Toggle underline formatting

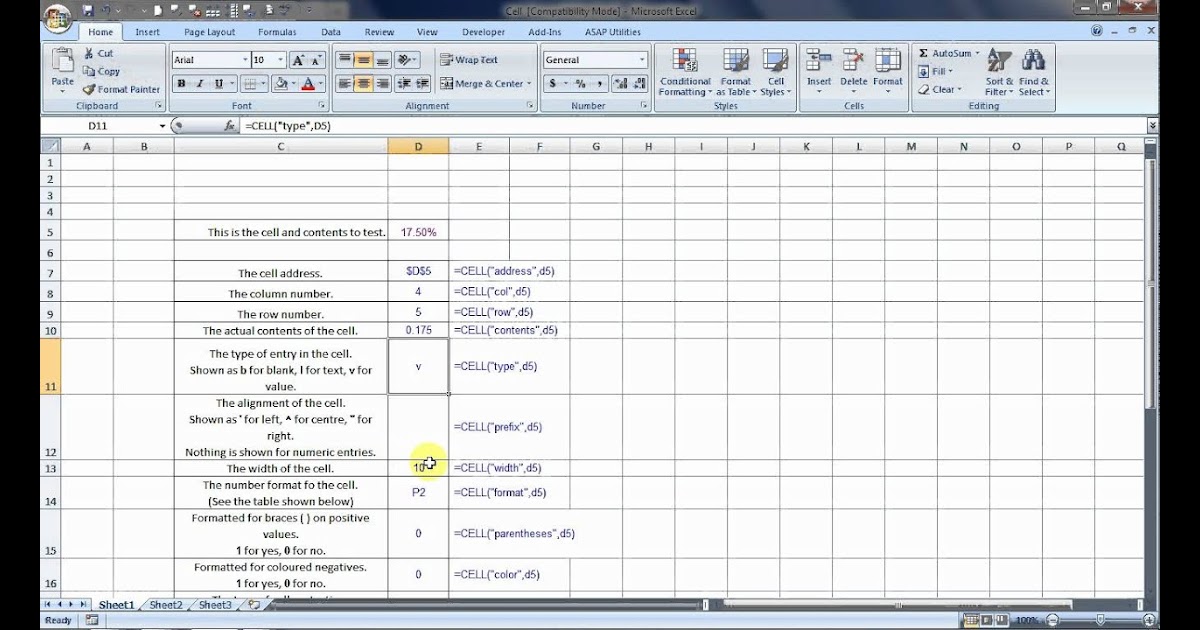pyautogui.click(x=218, y=84)
